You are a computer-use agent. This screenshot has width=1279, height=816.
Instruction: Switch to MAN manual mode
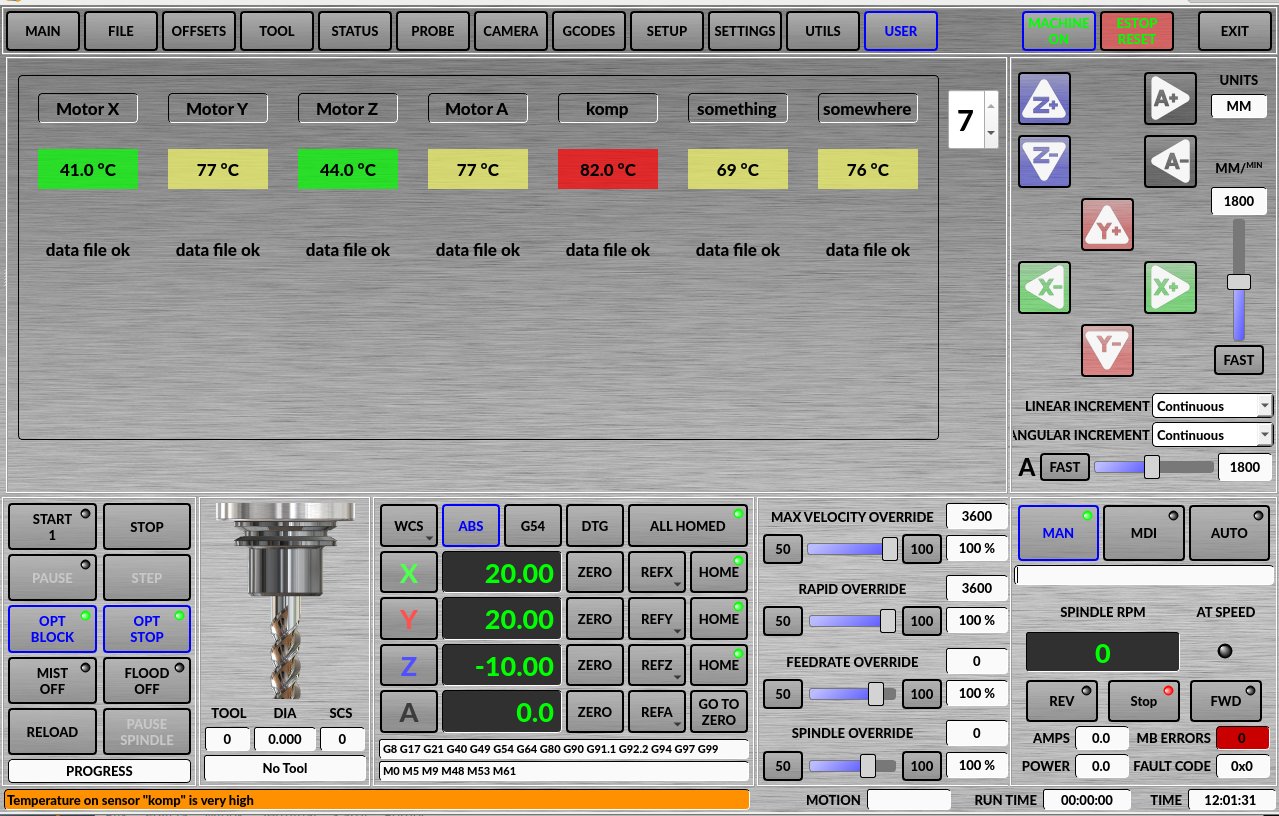[1058, 533]
